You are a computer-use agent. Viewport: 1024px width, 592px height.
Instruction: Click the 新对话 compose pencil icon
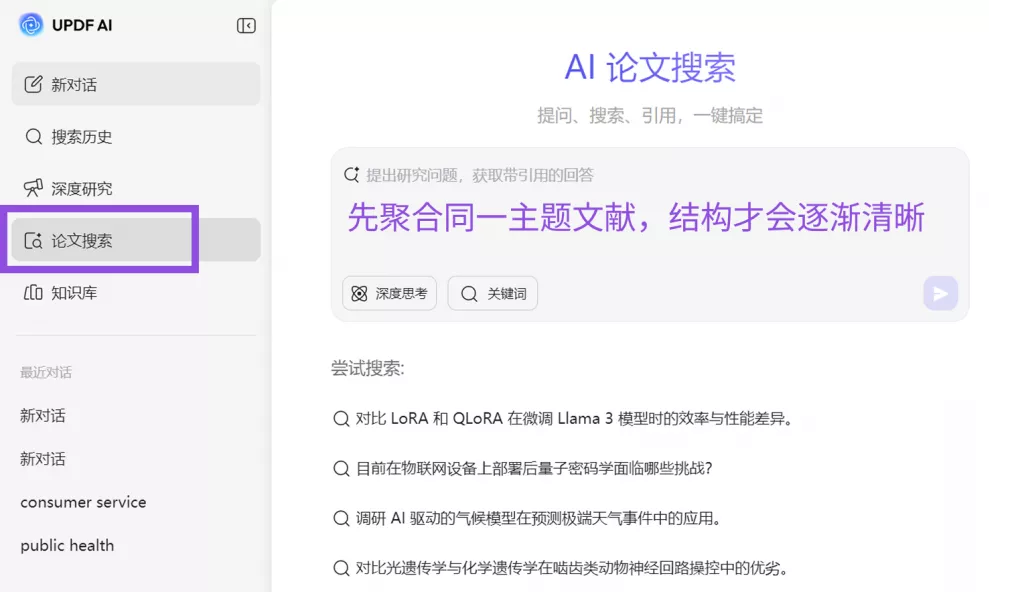click(33, 84)
